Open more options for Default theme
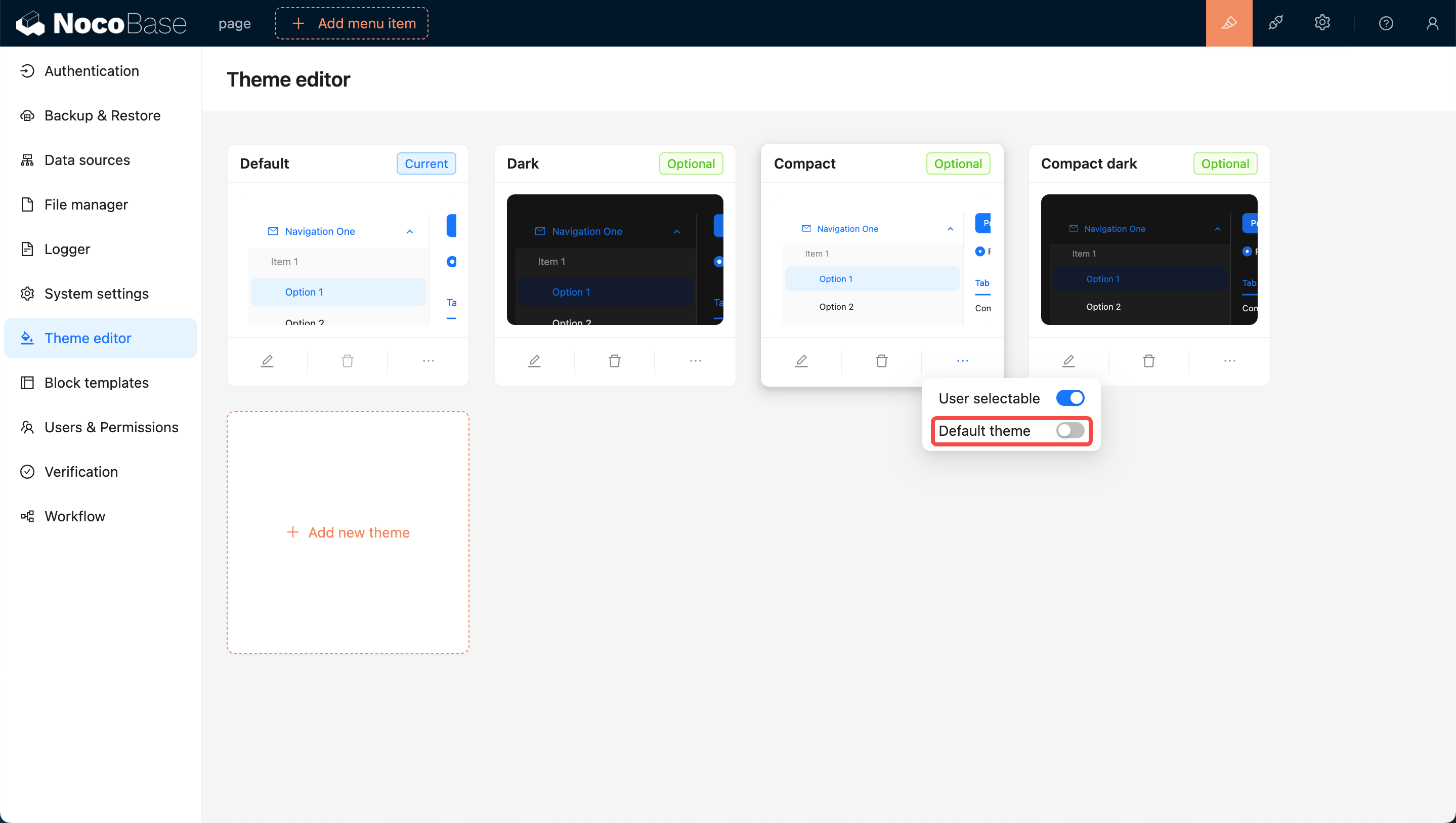1456x823 pixels. point(429,361)
